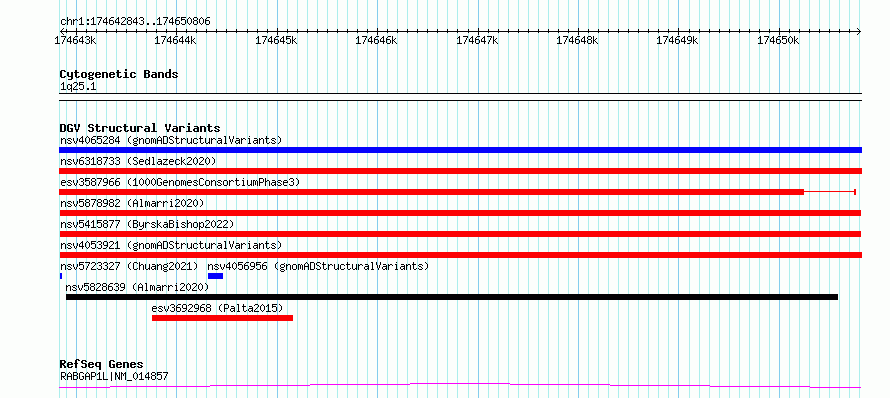Click the nsv4053921 red variant bar
The height and width of the screenshot is (398, 890).
pyautogui.click(x=460, y=255)
